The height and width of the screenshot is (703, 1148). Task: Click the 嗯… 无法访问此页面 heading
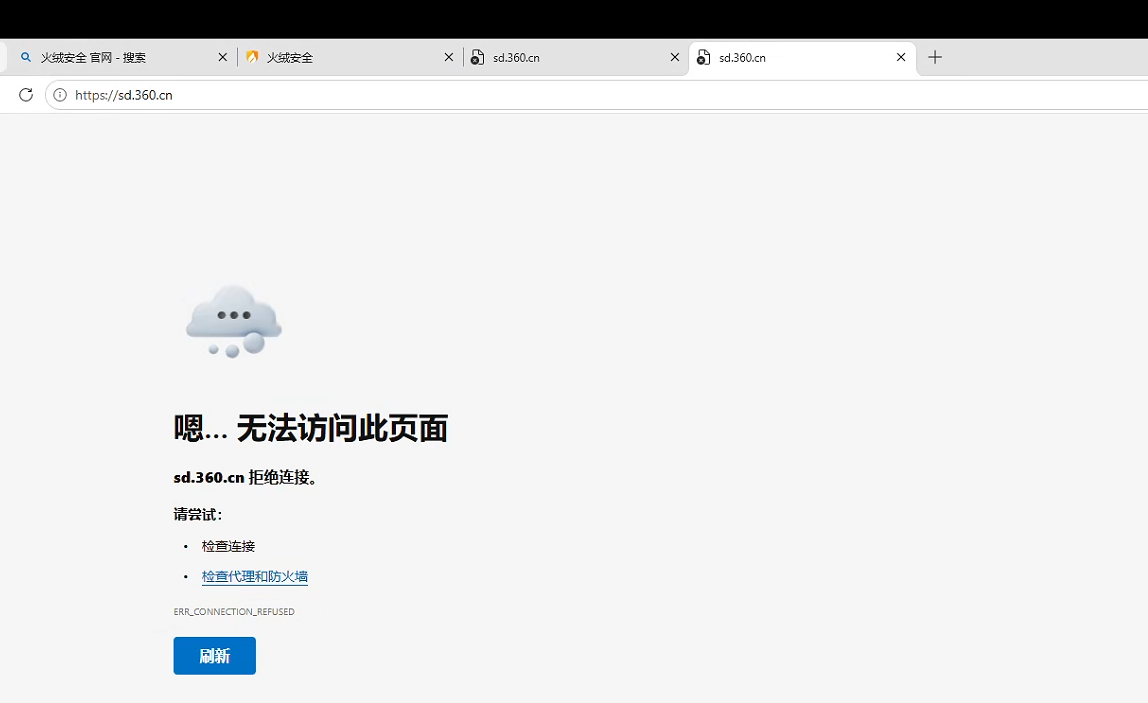click(310, 428)
